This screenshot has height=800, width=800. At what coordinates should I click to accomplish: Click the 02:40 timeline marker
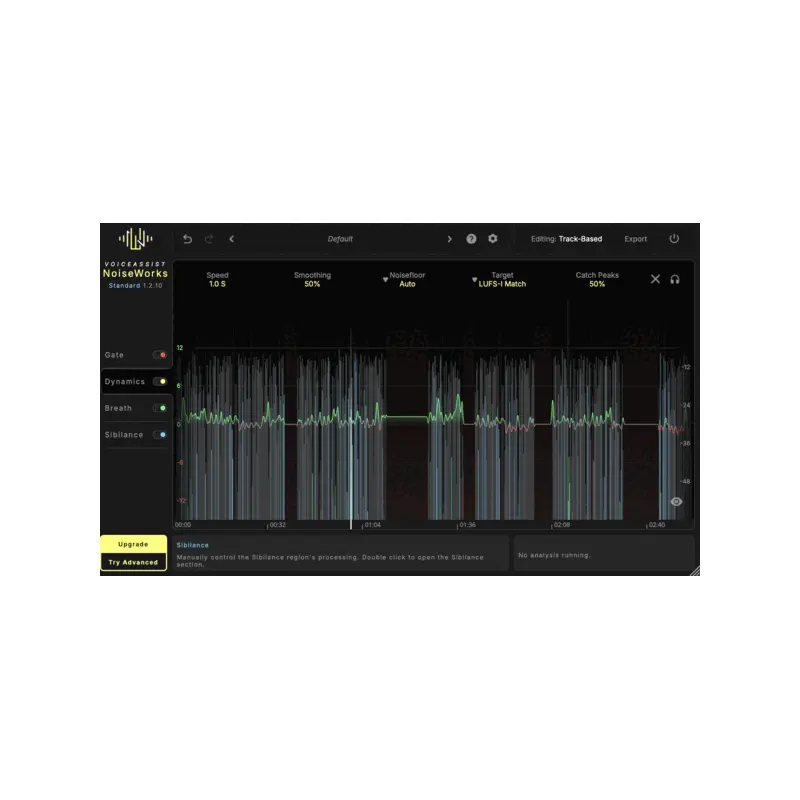point(657,524)
